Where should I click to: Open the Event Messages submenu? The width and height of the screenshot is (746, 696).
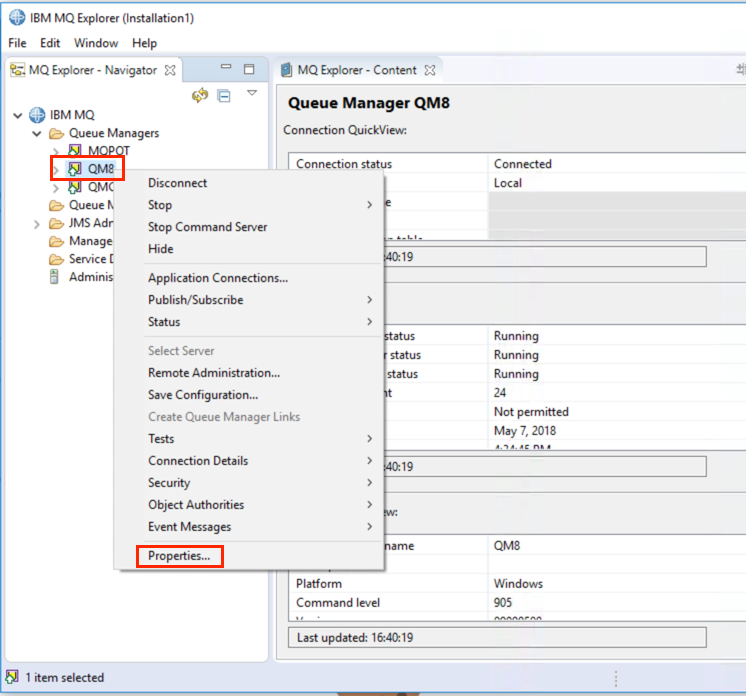tap(248, 527)
